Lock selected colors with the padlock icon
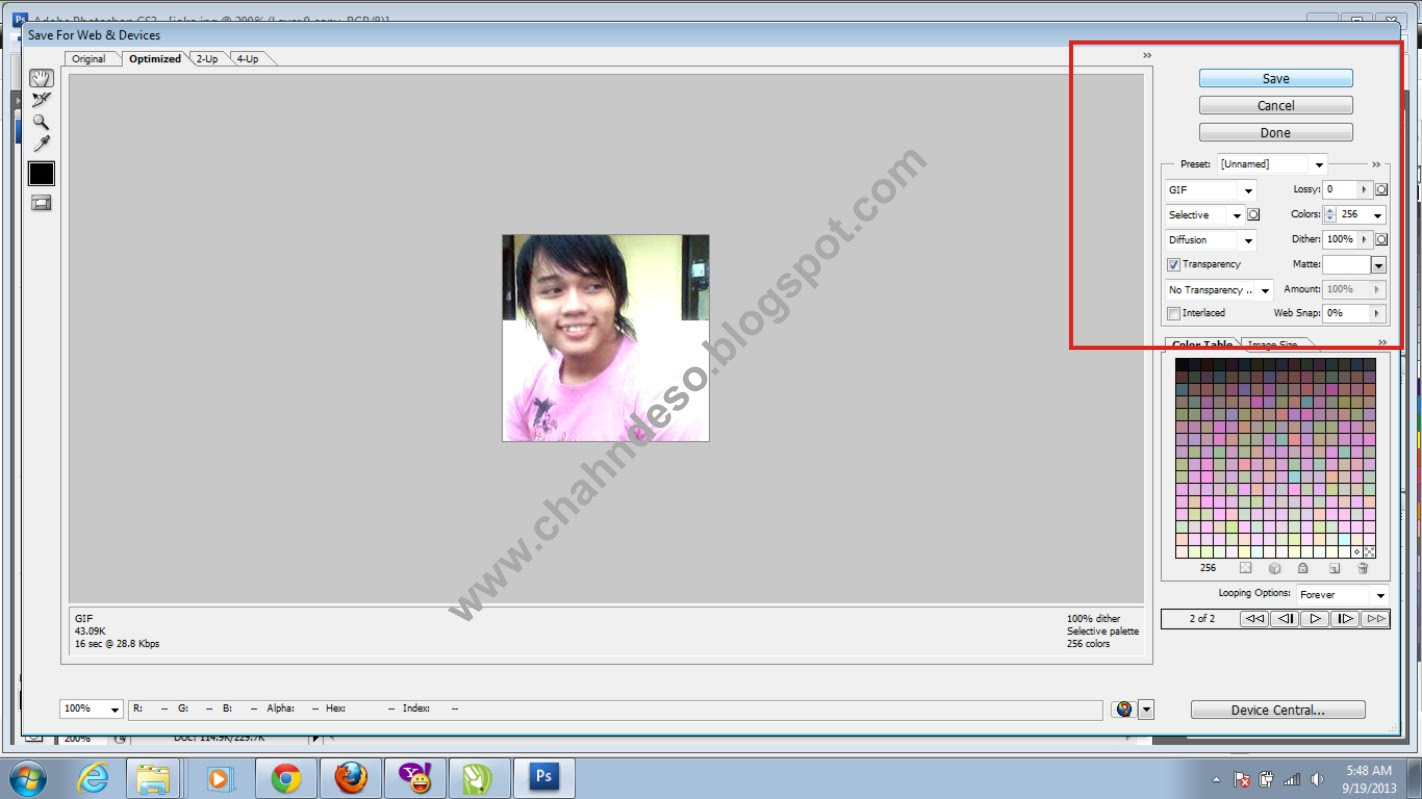 pos(1303,568)
